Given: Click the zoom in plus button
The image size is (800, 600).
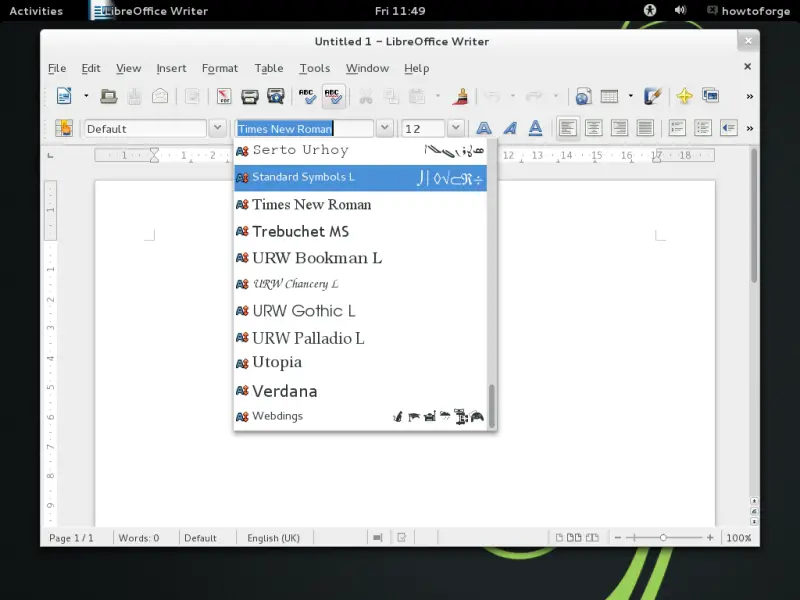Looking at the screenshot, I should [710, 538].
